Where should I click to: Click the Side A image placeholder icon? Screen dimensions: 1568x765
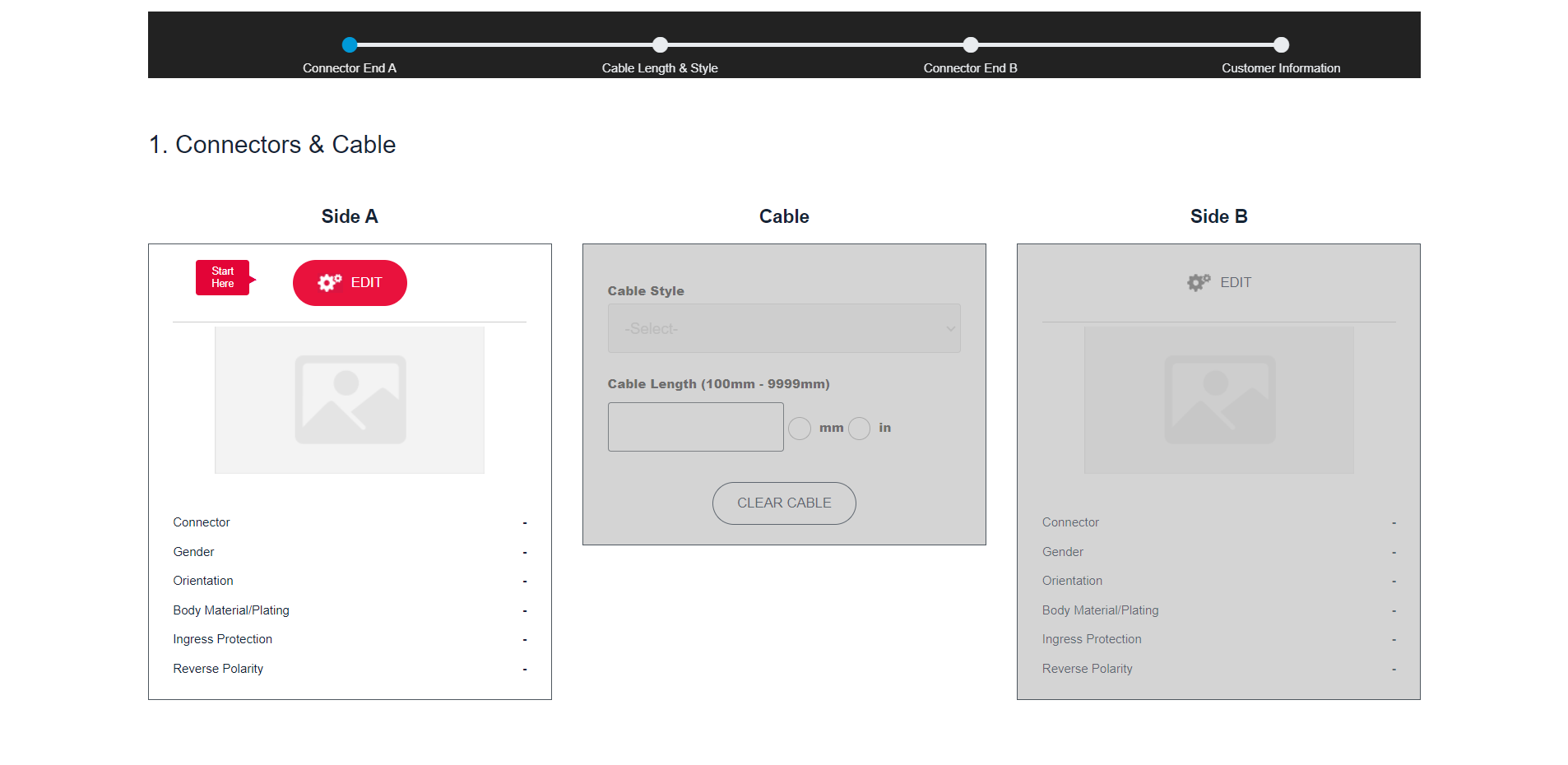click(349, 399)
